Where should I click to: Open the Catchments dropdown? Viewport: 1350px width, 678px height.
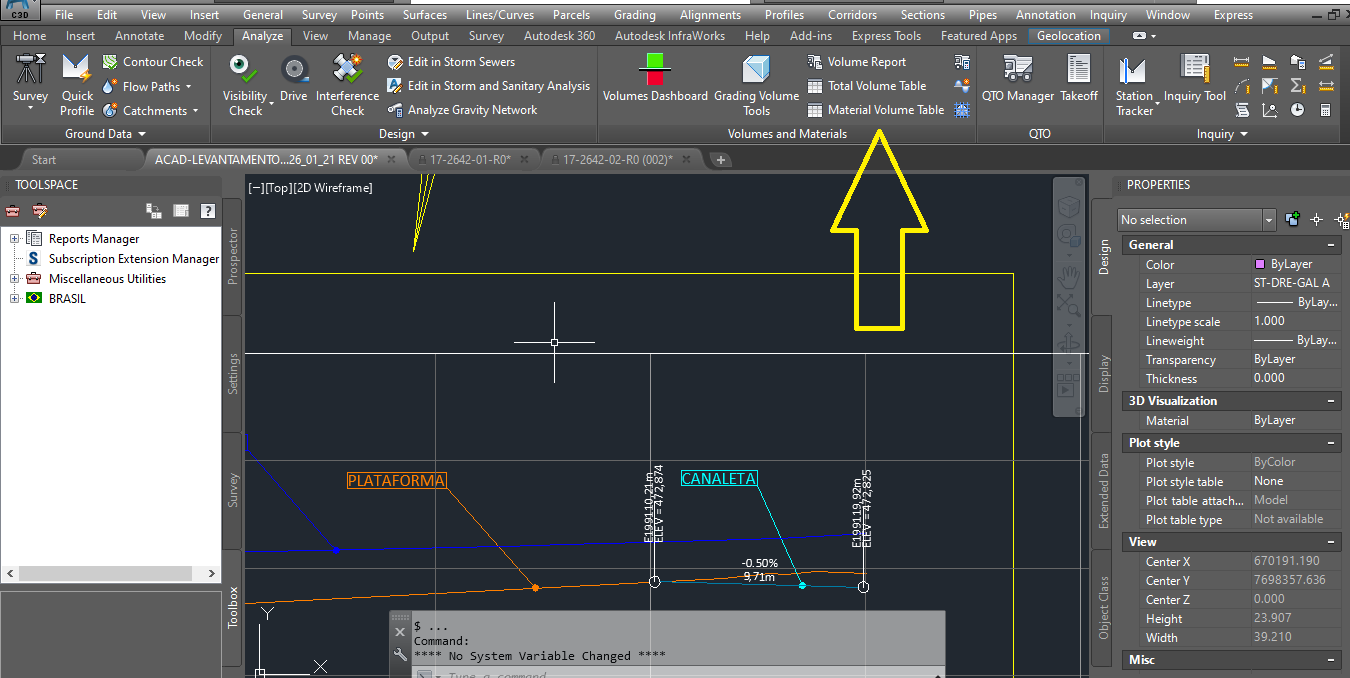(195, 111)
